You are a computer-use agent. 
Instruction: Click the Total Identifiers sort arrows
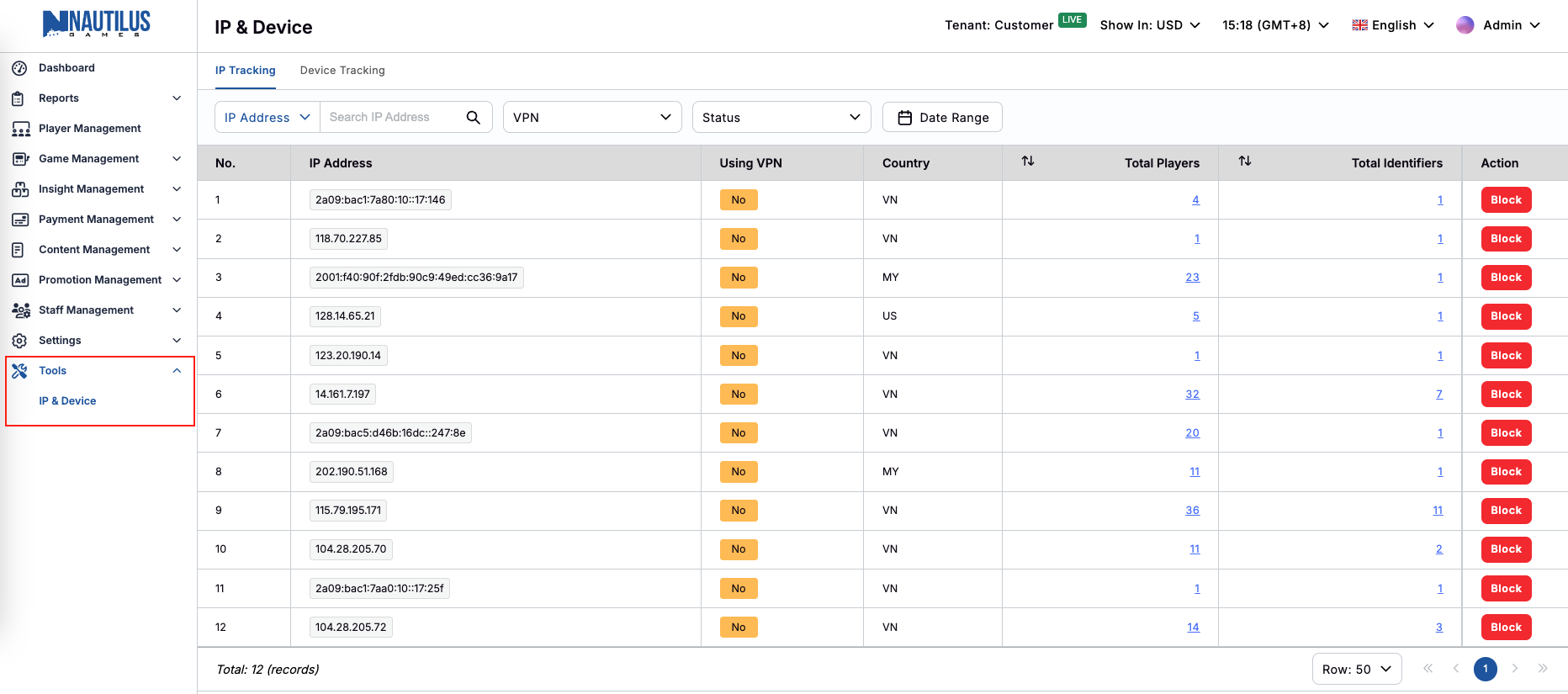pos(1245,161)
